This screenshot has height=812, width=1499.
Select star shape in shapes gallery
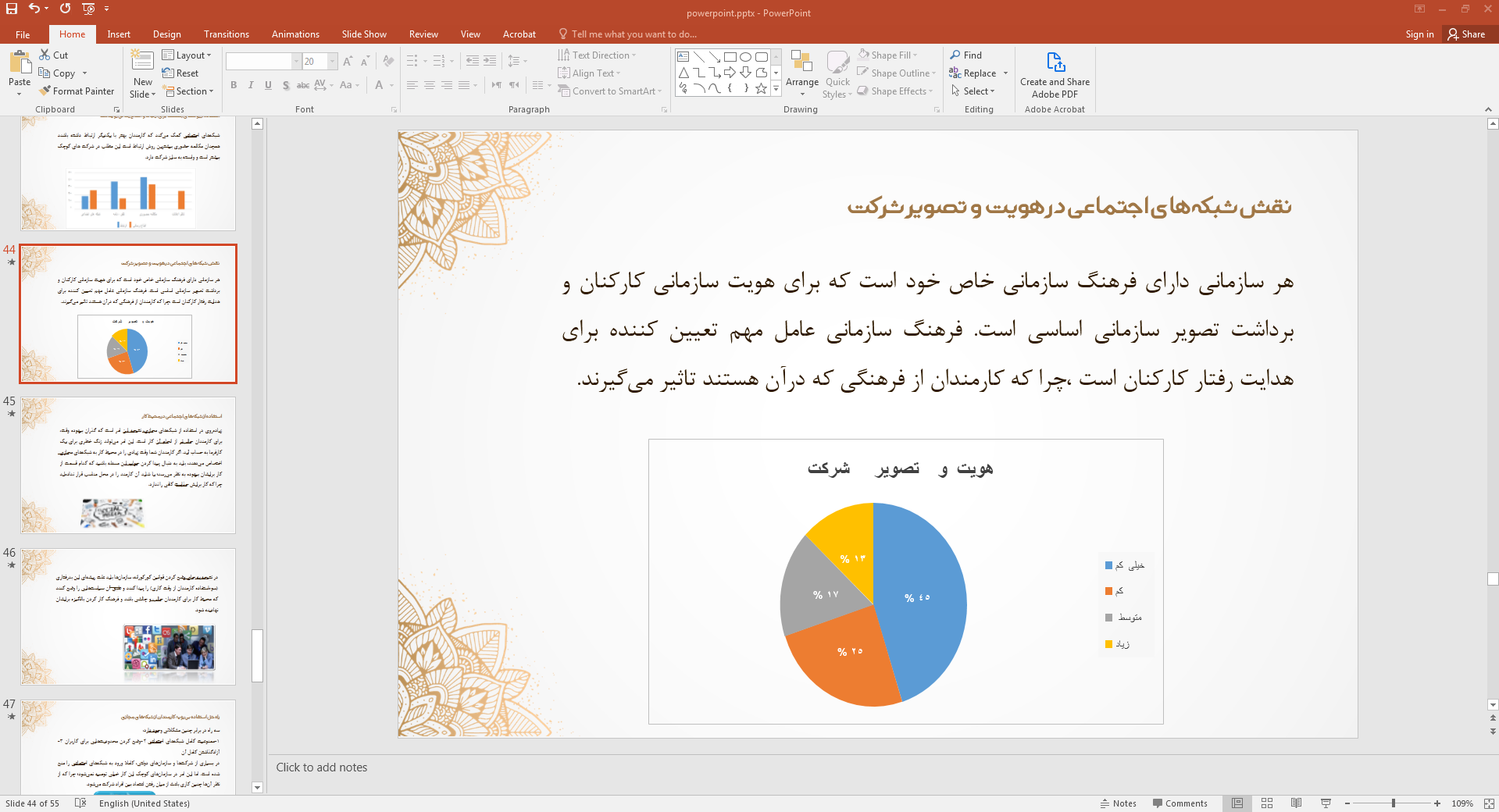[761, 88]
